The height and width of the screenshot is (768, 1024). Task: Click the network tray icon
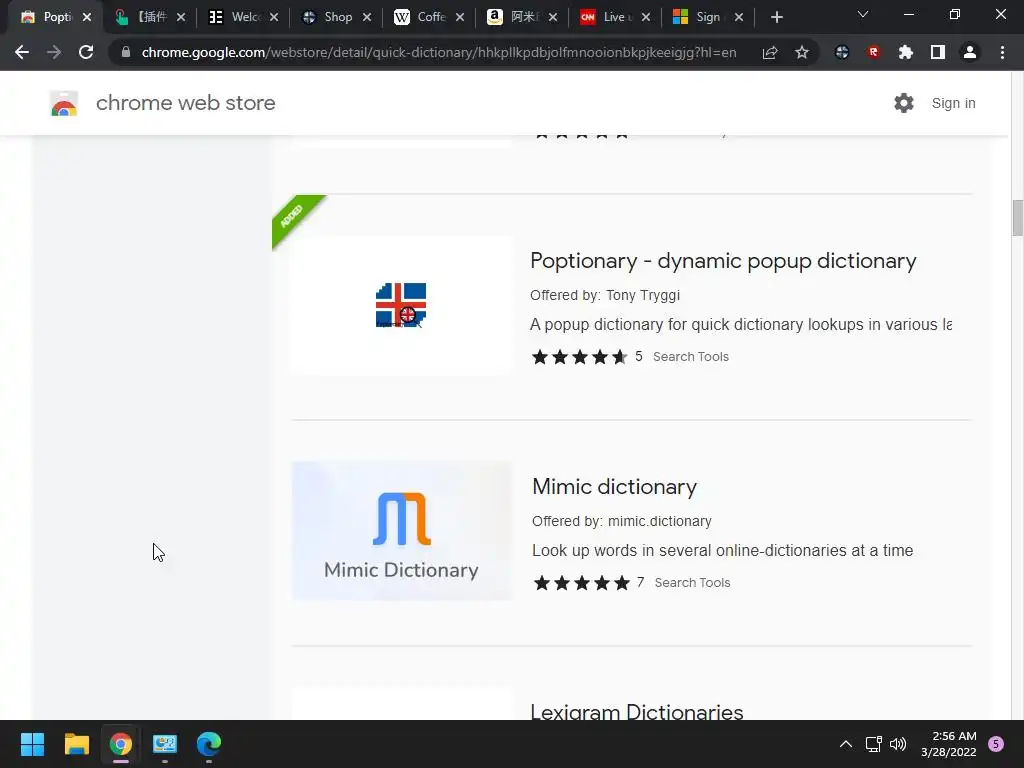pyautogui.click(x=873, y=744)
